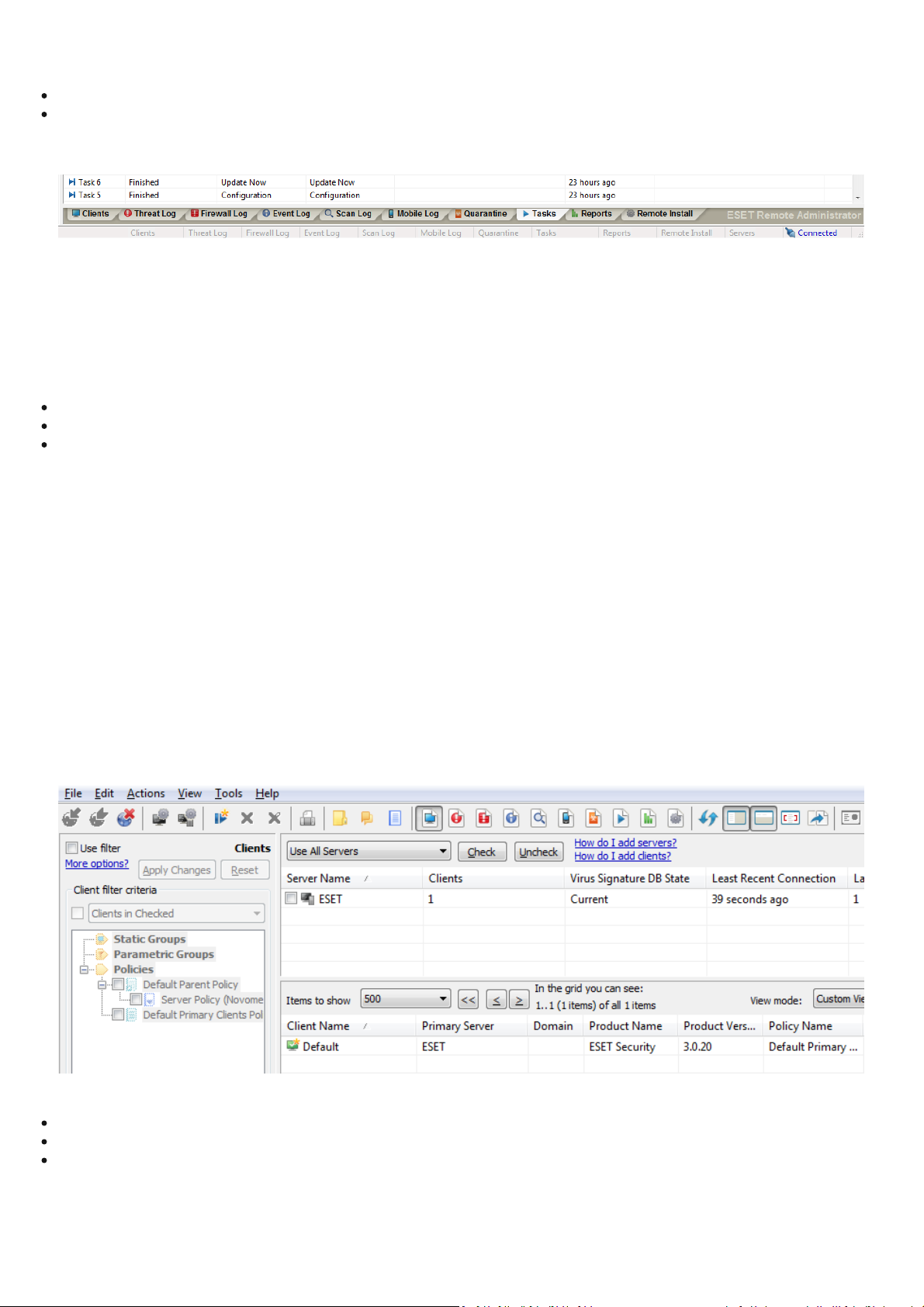This screenshot has height=1307, width=924.
Task: Go to next page with > button
Action: pyautogui.click(x=519, y=1000)
